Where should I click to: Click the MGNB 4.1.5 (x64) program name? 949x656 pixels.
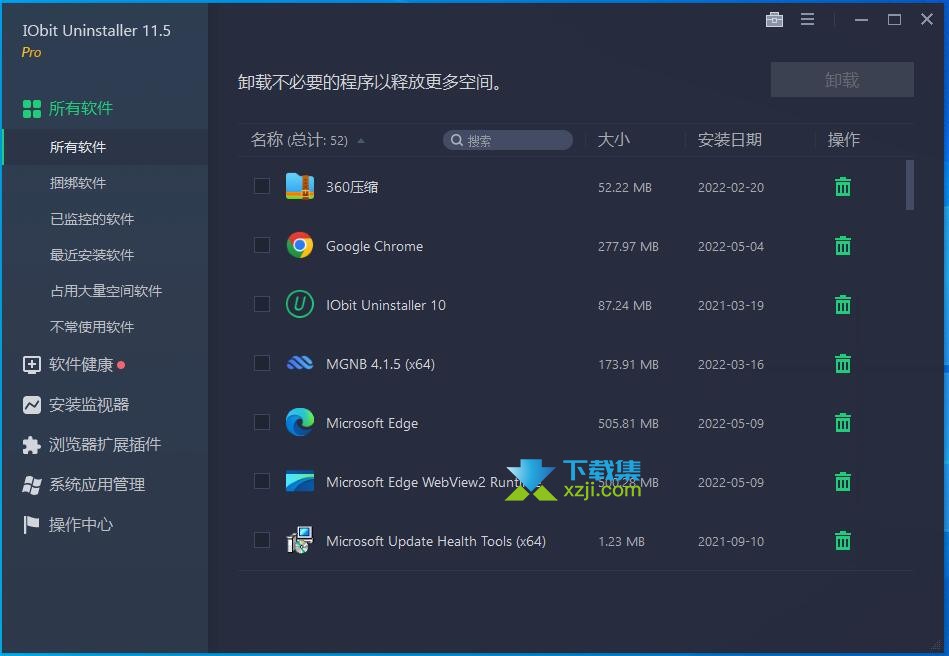pyautogui.click(x=380, y=364)
